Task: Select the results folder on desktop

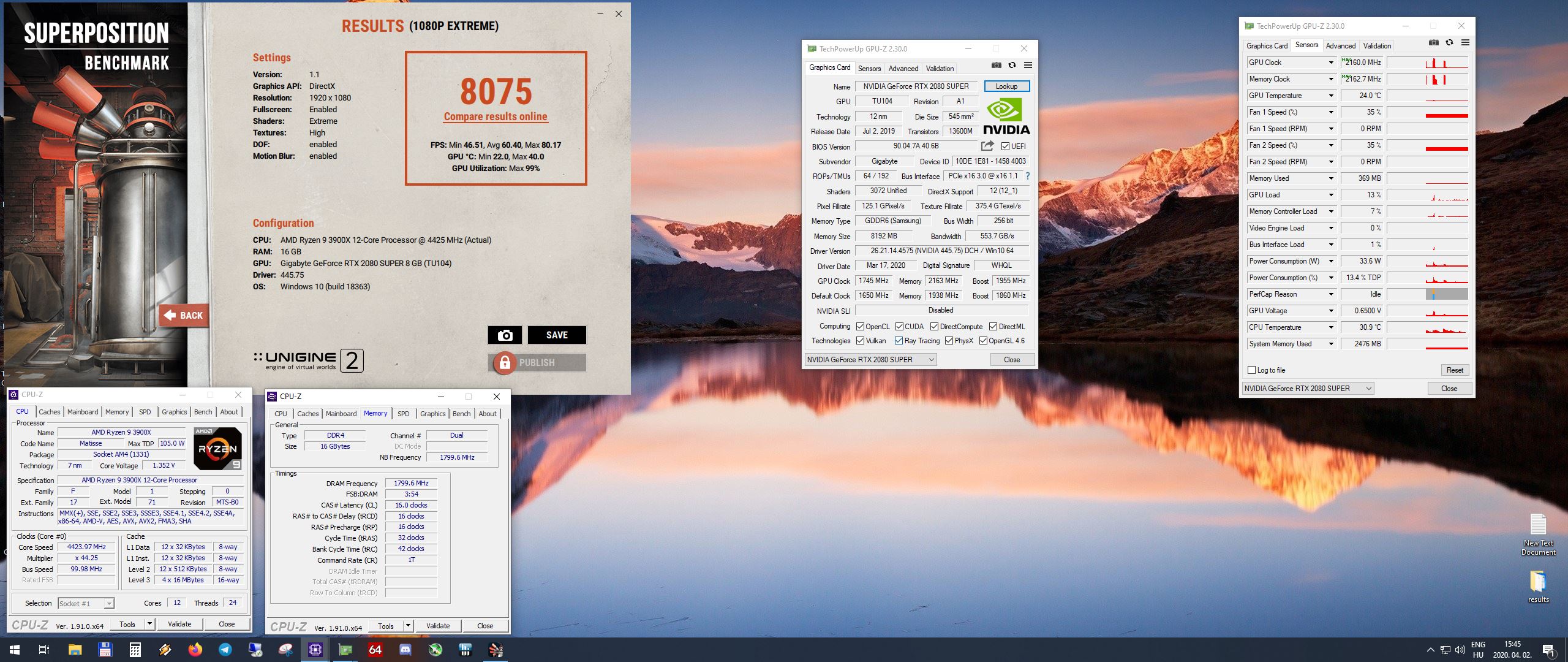Action: pos(1538,587)
